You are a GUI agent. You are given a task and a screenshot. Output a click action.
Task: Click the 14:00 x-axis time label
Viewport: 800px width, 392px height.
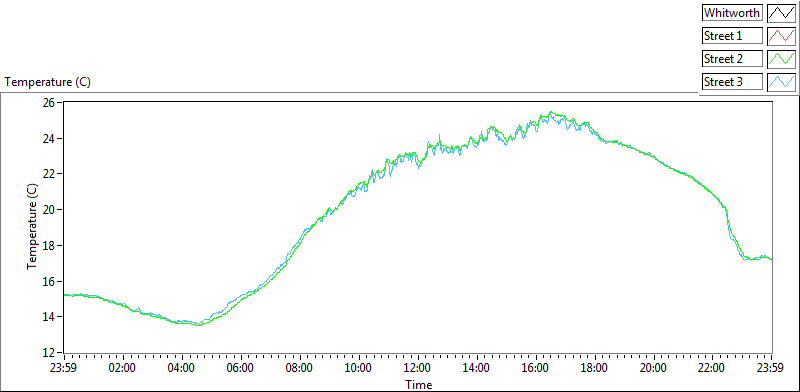(477, 369)
